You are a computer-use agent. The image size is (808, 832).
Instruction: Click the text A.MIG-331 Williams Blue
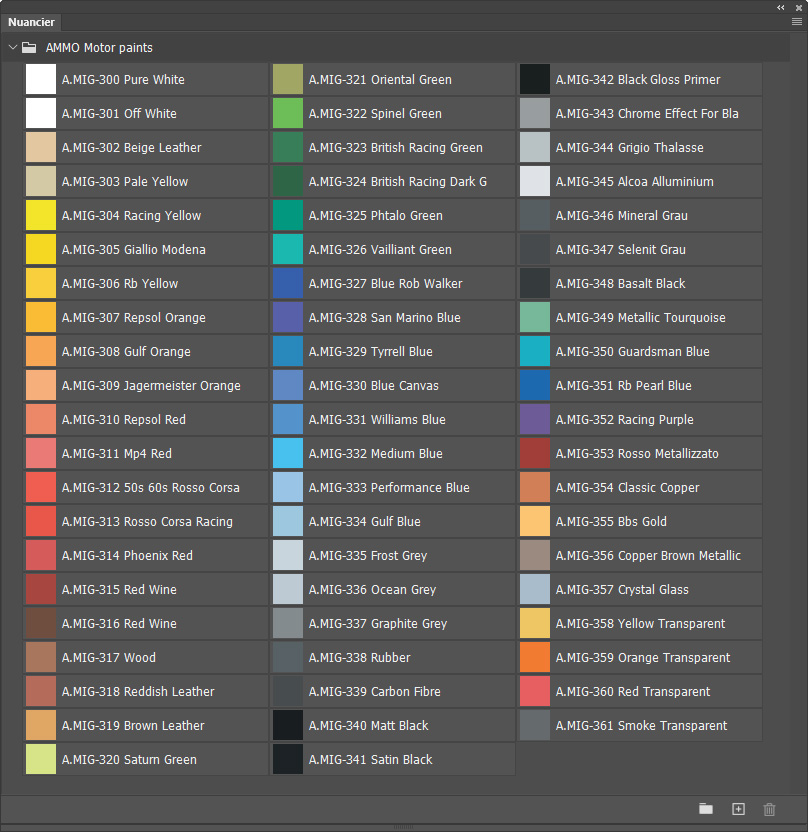click(377, 420)
